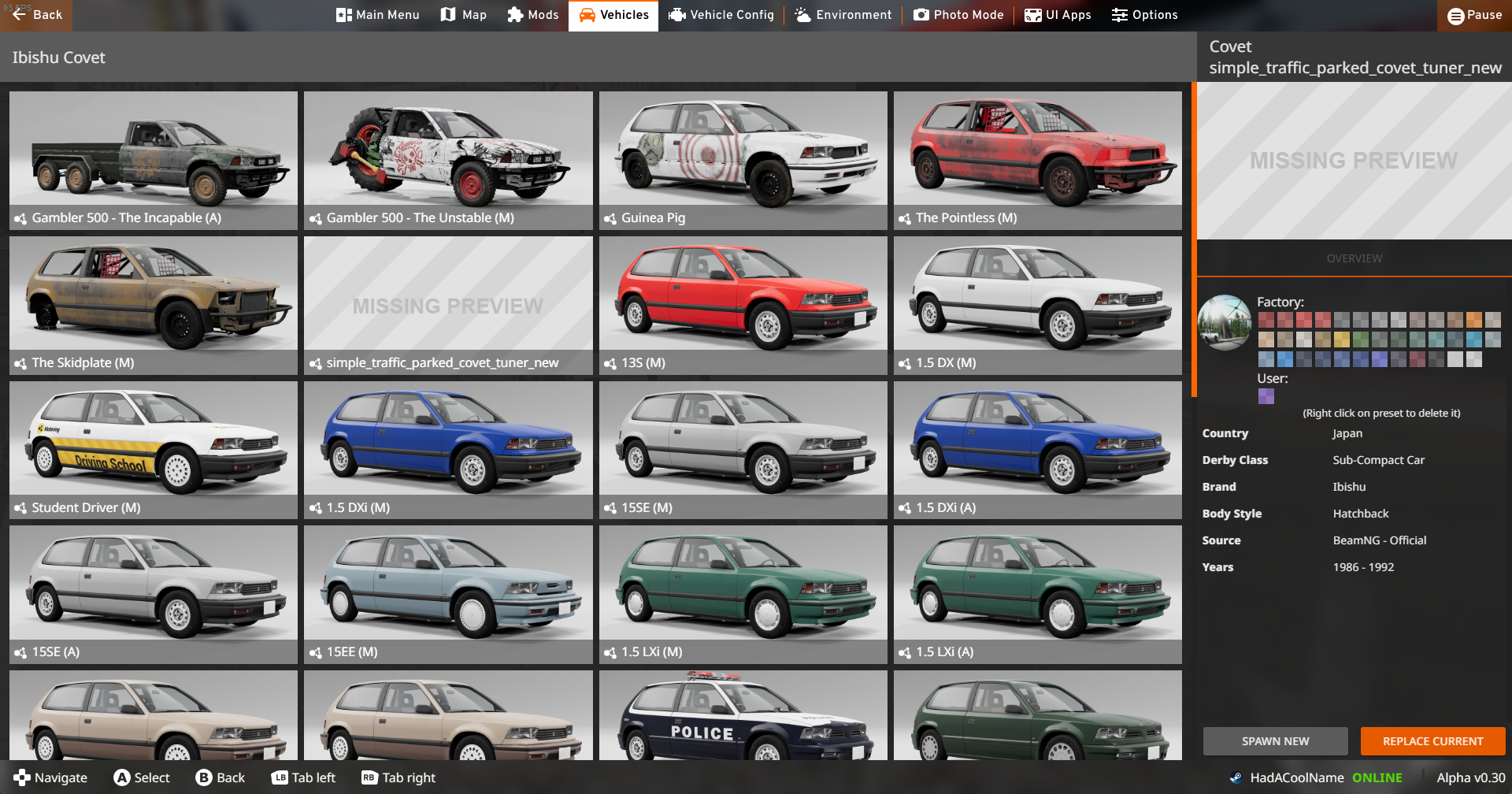Click the Brand value Ibishu
Viewport: 1512px width, 794px height.
(1349, 487)
